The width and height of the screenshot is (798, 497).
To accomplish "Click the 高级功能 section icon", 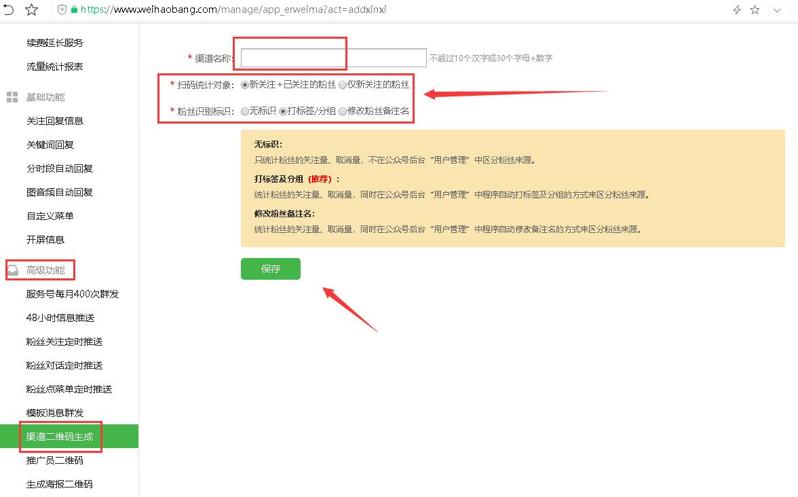I will [x=13, y=270].
